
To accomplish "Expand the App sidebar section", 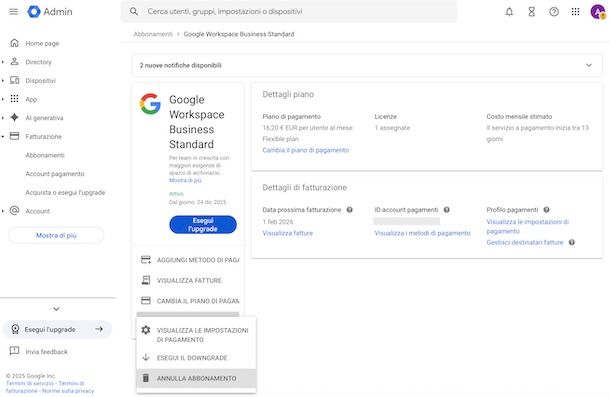I will [x=3, y=99].
